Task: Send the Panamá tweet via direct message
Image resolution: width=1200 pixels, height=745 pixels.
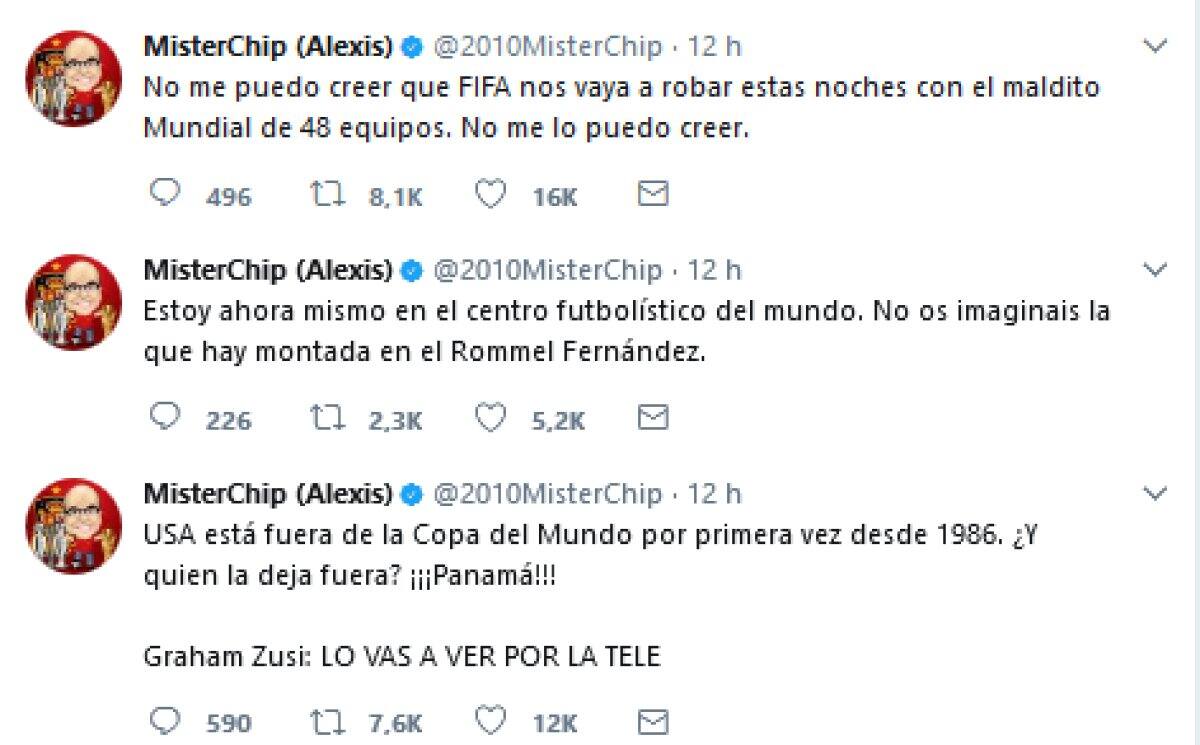Action: (652, 720)
